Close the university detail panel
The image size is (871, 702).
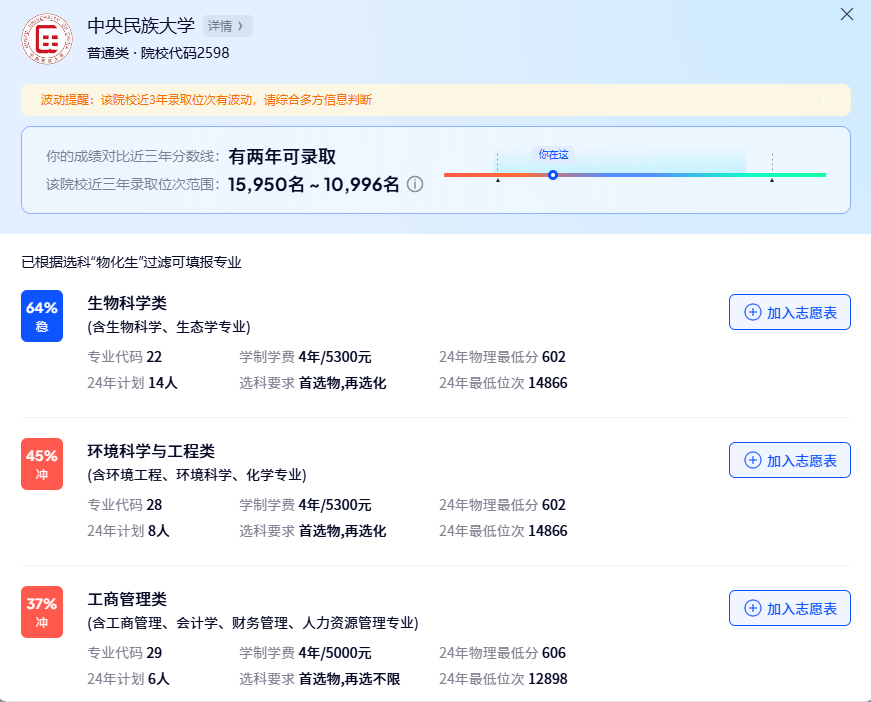click(x=848, y=15)
